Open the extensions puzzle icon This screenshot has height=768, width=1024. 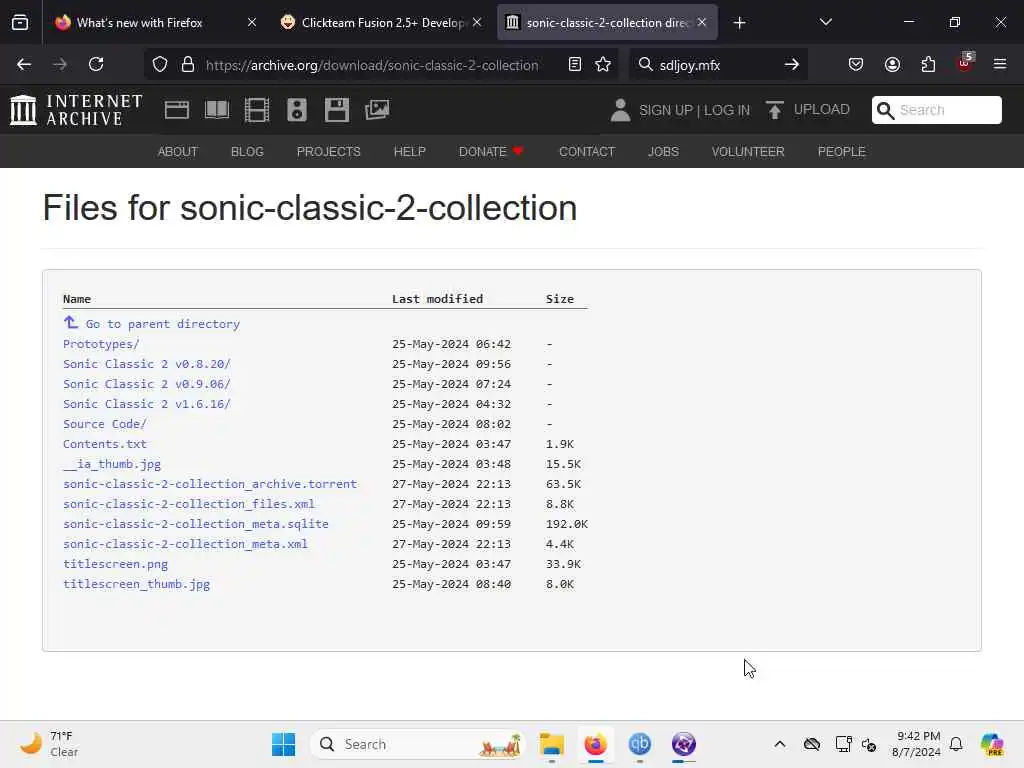click(x=928, y=64)
